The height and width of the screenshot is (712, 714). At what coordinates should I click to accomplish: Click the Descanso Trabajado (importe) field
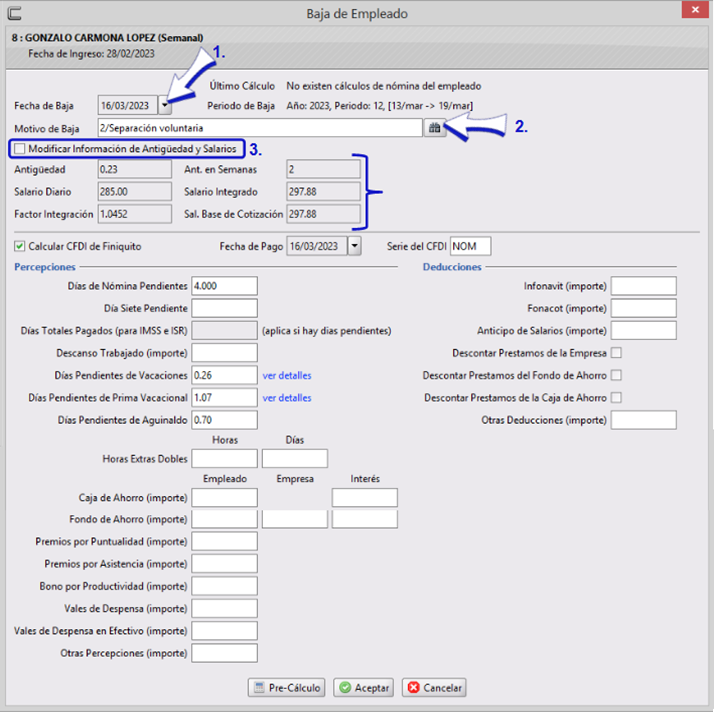click(x=224, y=353)
